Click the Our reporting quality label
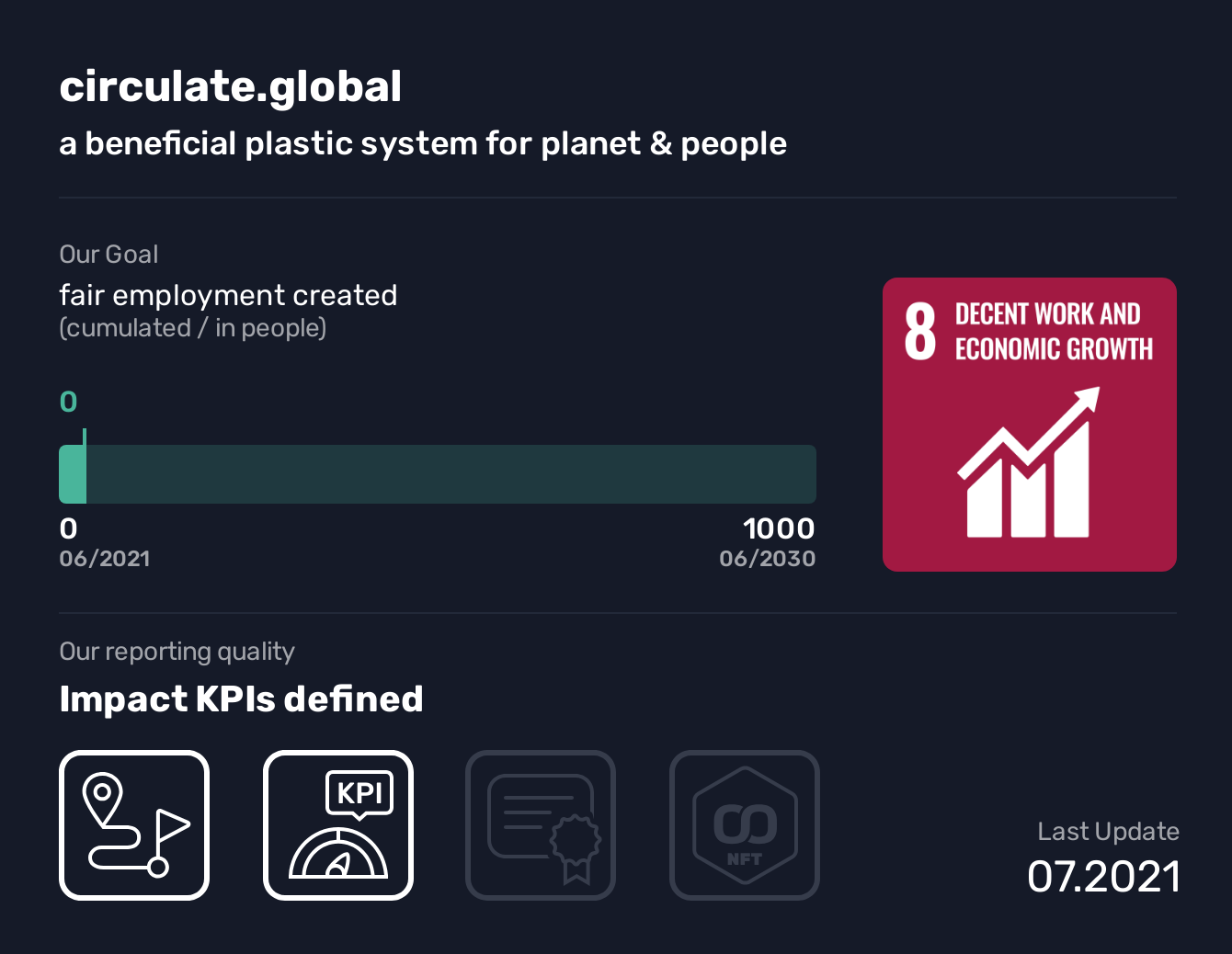 tap(177, 652)
